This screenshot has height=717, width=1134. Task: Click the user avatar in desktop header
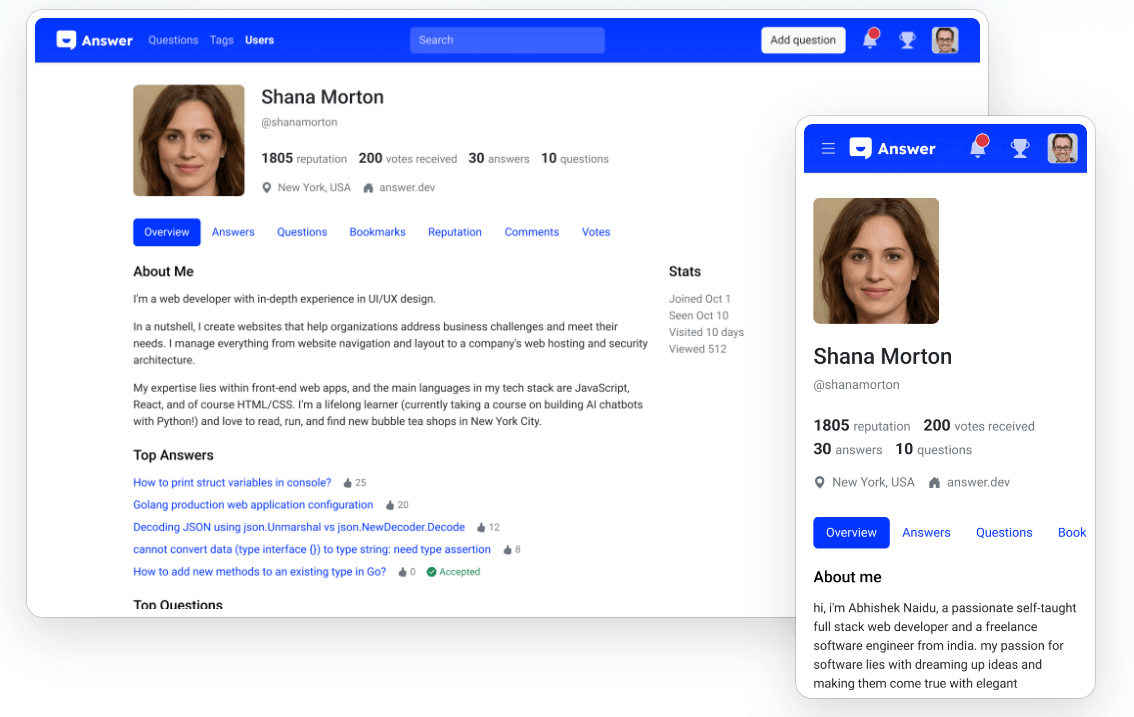tap(945, 40)
